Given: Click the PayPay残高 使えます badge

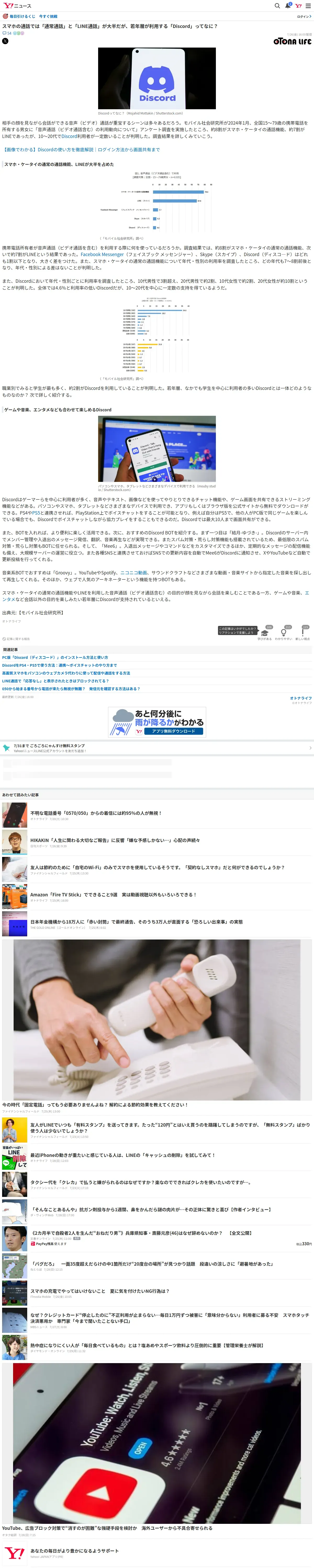Looking at the screenshot, I should [49, 1244].
